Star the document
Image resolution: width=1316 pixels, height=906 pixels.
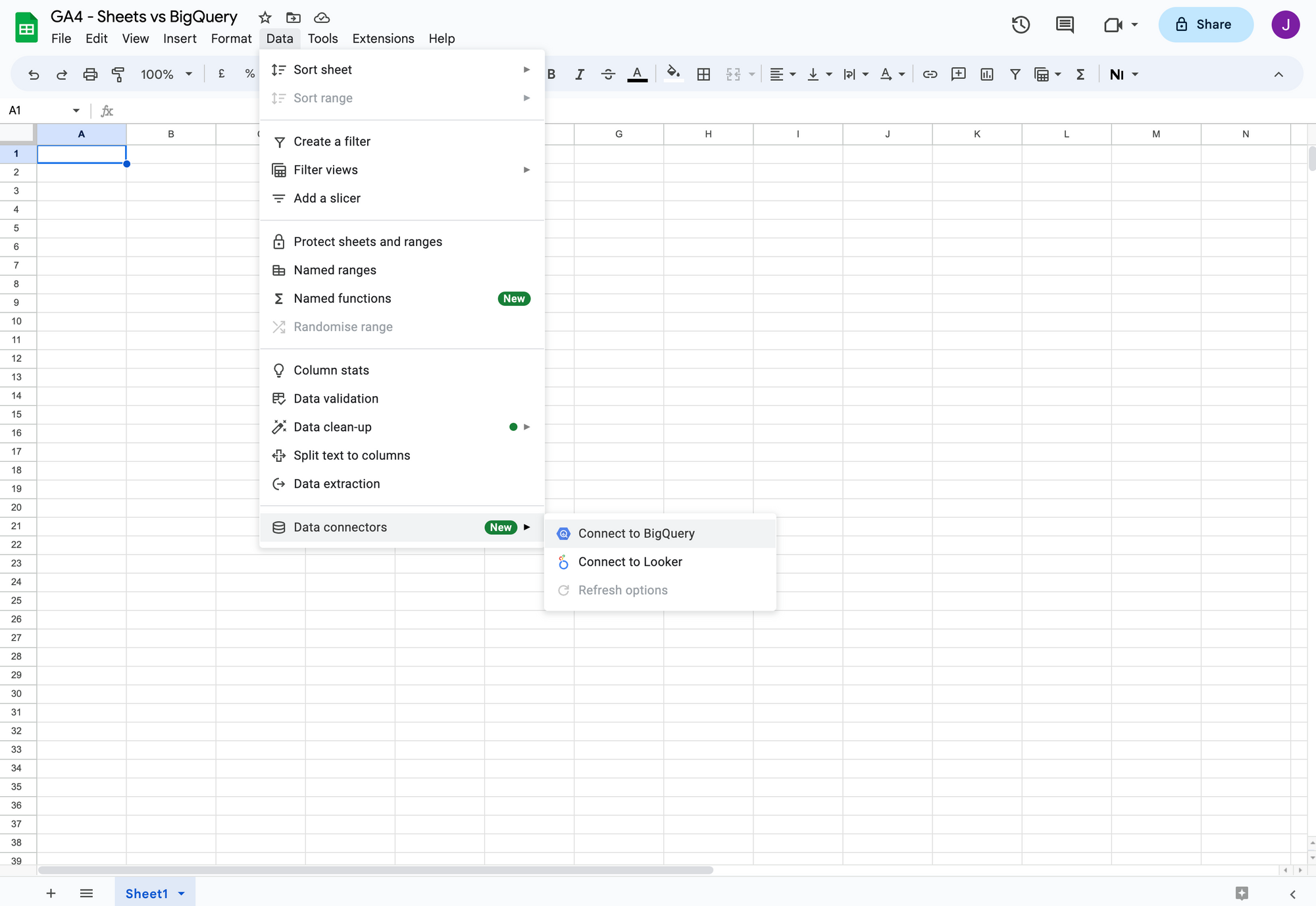(x=265, y=18)
